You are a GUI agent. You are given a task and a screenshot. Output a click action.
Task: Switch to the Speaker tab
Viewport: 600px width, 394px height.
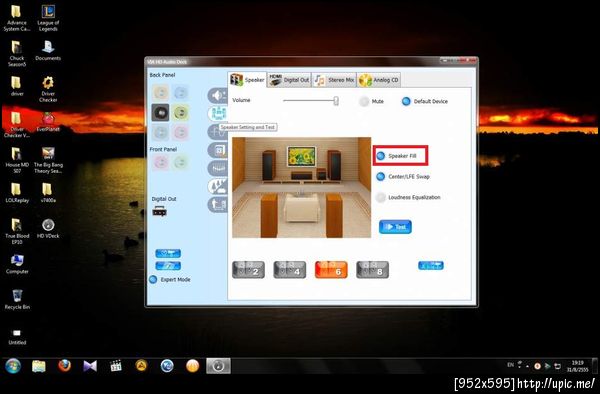247,80
